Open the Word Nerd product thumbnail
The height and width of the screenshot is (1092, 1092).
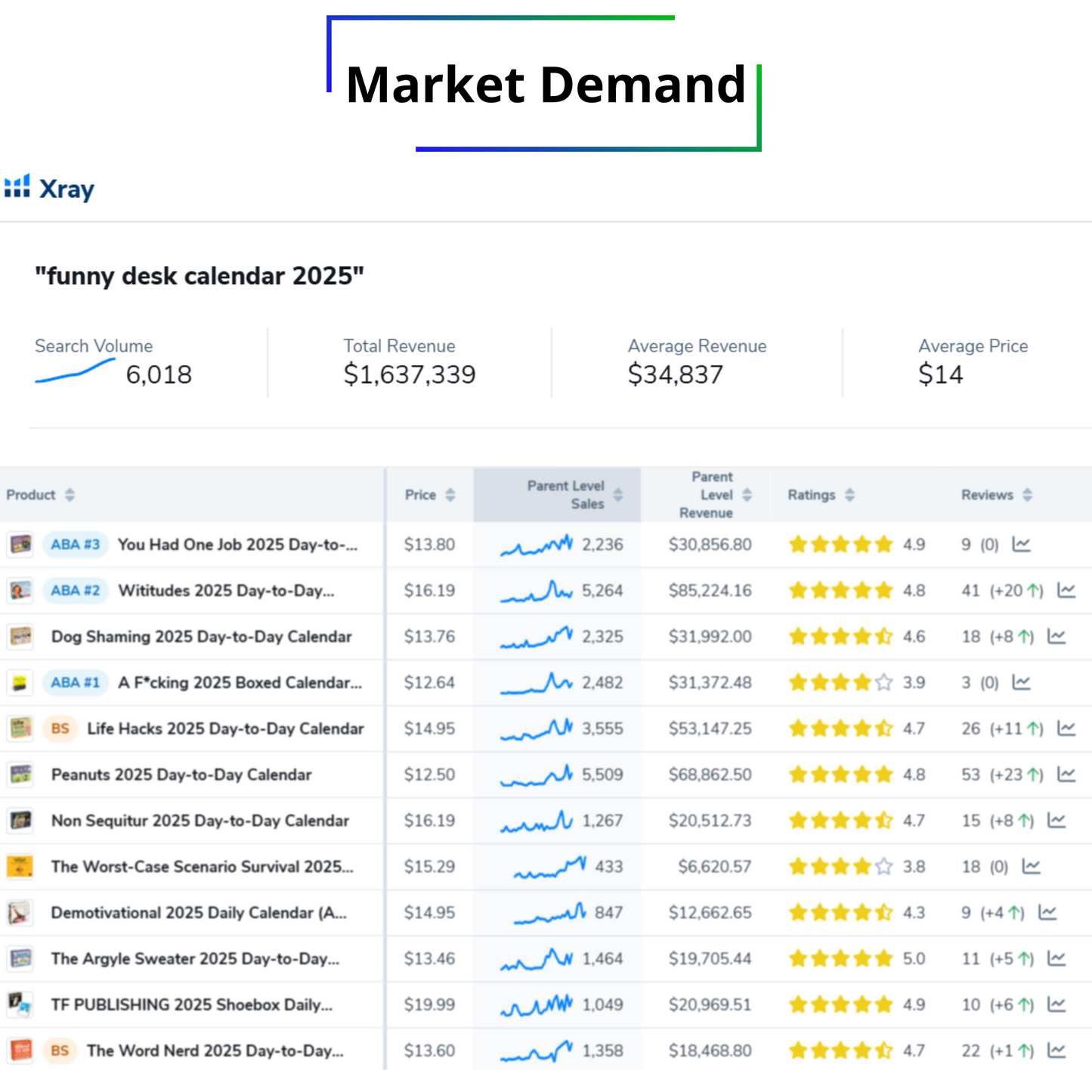[20, 1051]
